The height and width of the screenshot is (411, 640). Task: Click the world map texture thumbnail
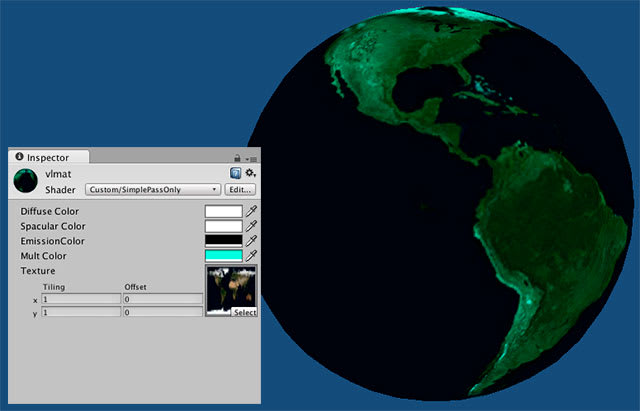pyautogui.click(x=230, y=288)
